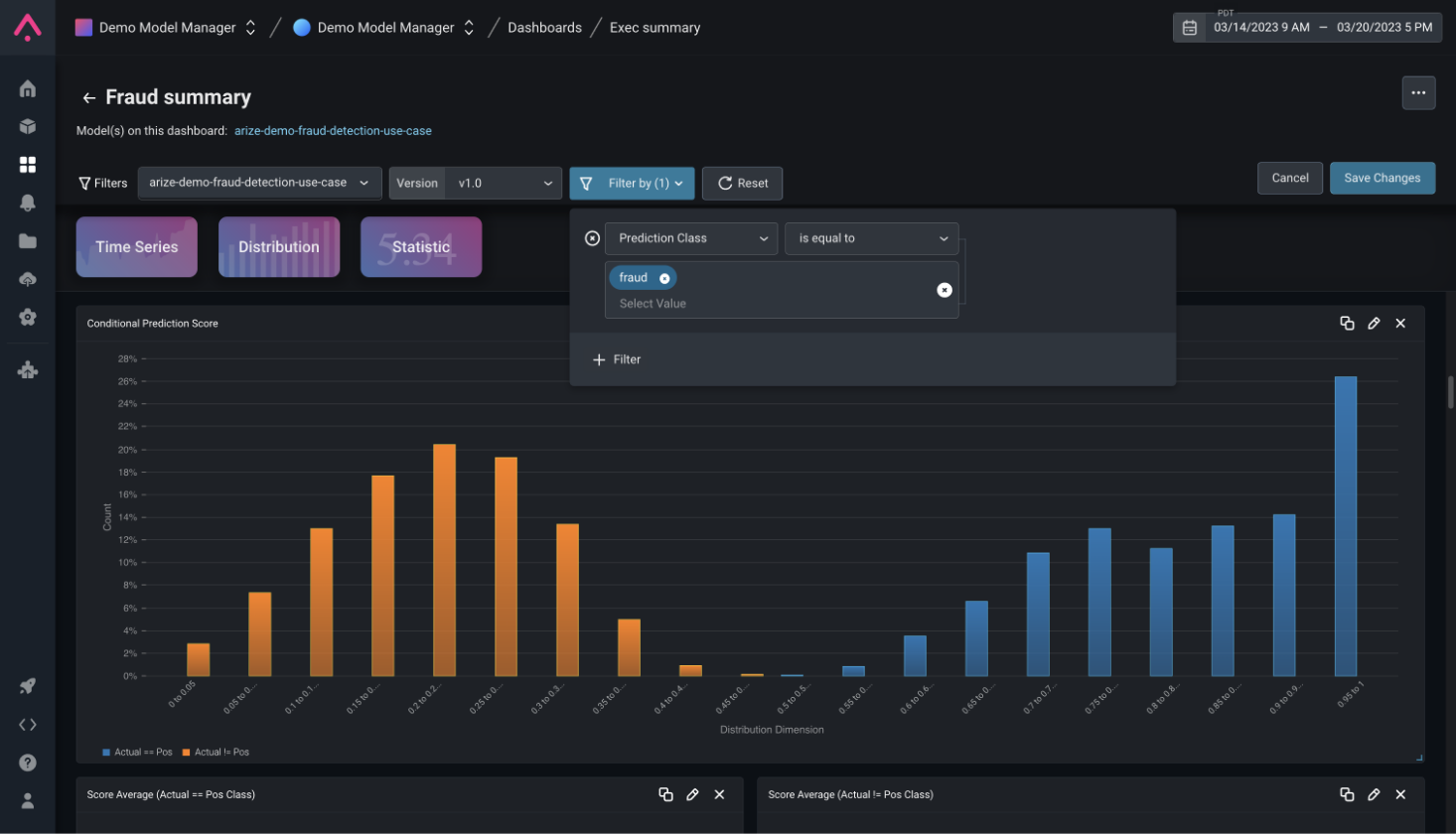Click the tallest blue bar 0.95 to 1
The image size is (1456, 834).
(x=1346, y=526)
